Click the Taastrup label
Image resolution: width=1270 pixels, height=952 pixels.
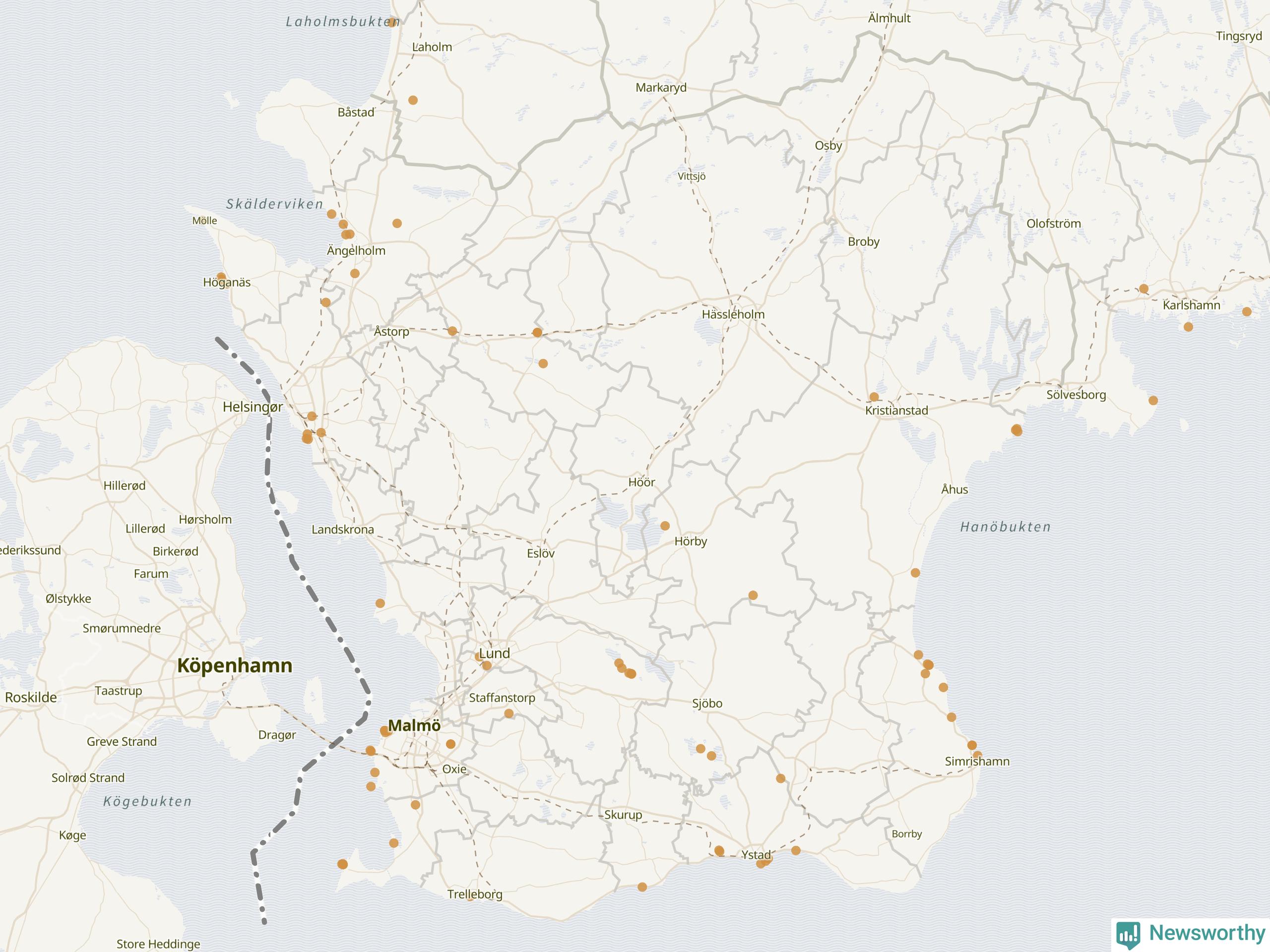(x=118, y=691)
